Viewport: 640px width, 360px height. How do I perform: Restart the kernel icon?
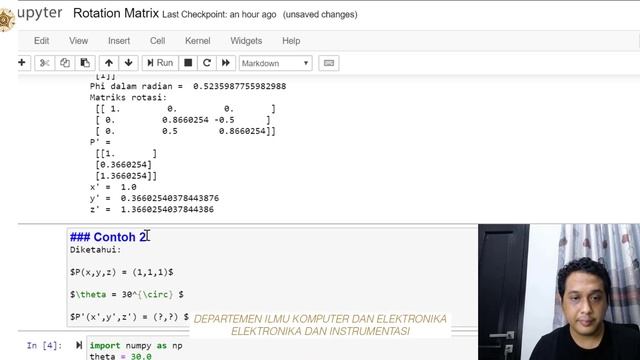click(x=207, y=63)
